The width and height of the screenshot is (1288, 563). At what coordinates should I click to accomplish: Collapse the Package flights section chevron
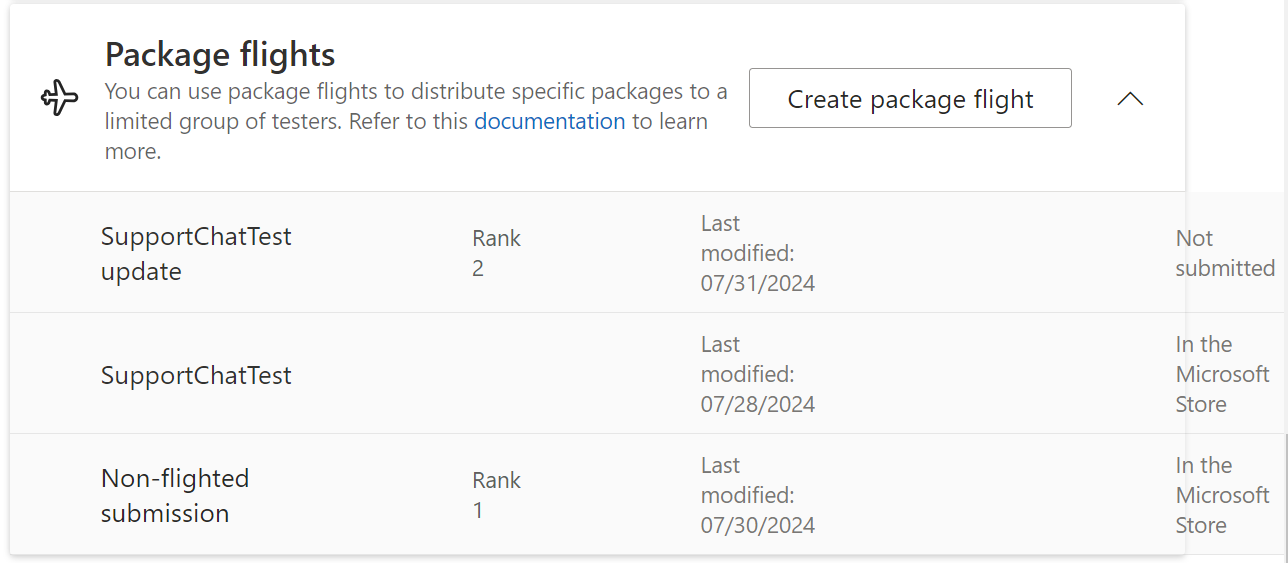[x=1130, y=99]
